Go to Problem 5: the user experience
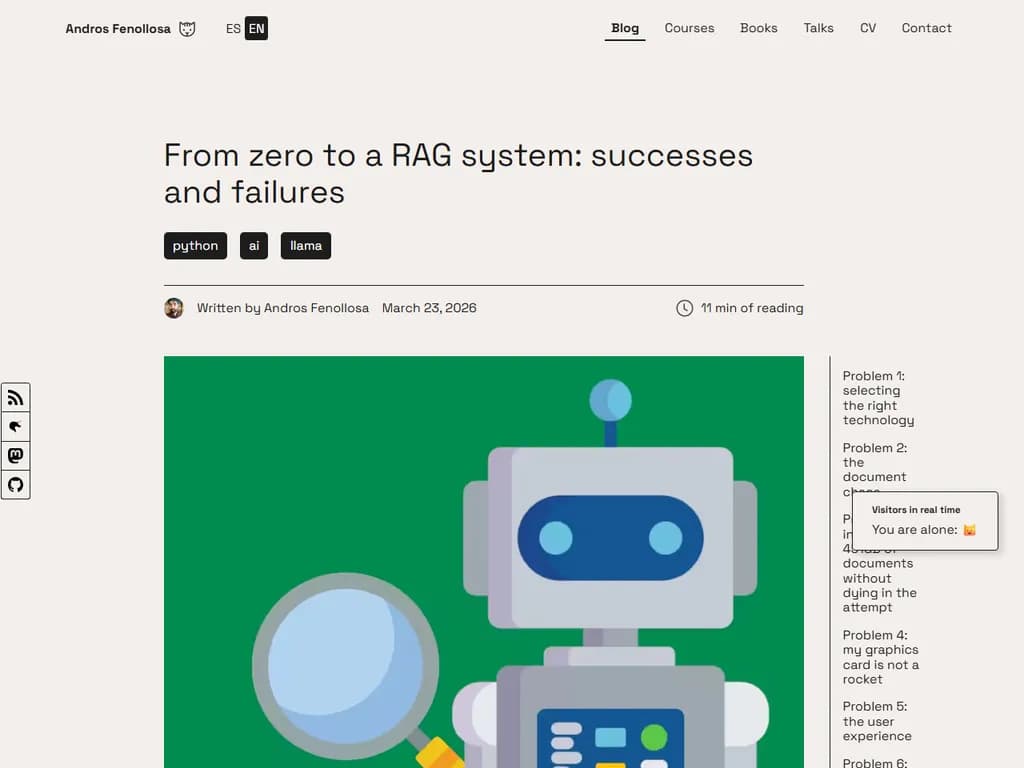The width and height of the screenshot is (1024, 768). pos(877,721)
